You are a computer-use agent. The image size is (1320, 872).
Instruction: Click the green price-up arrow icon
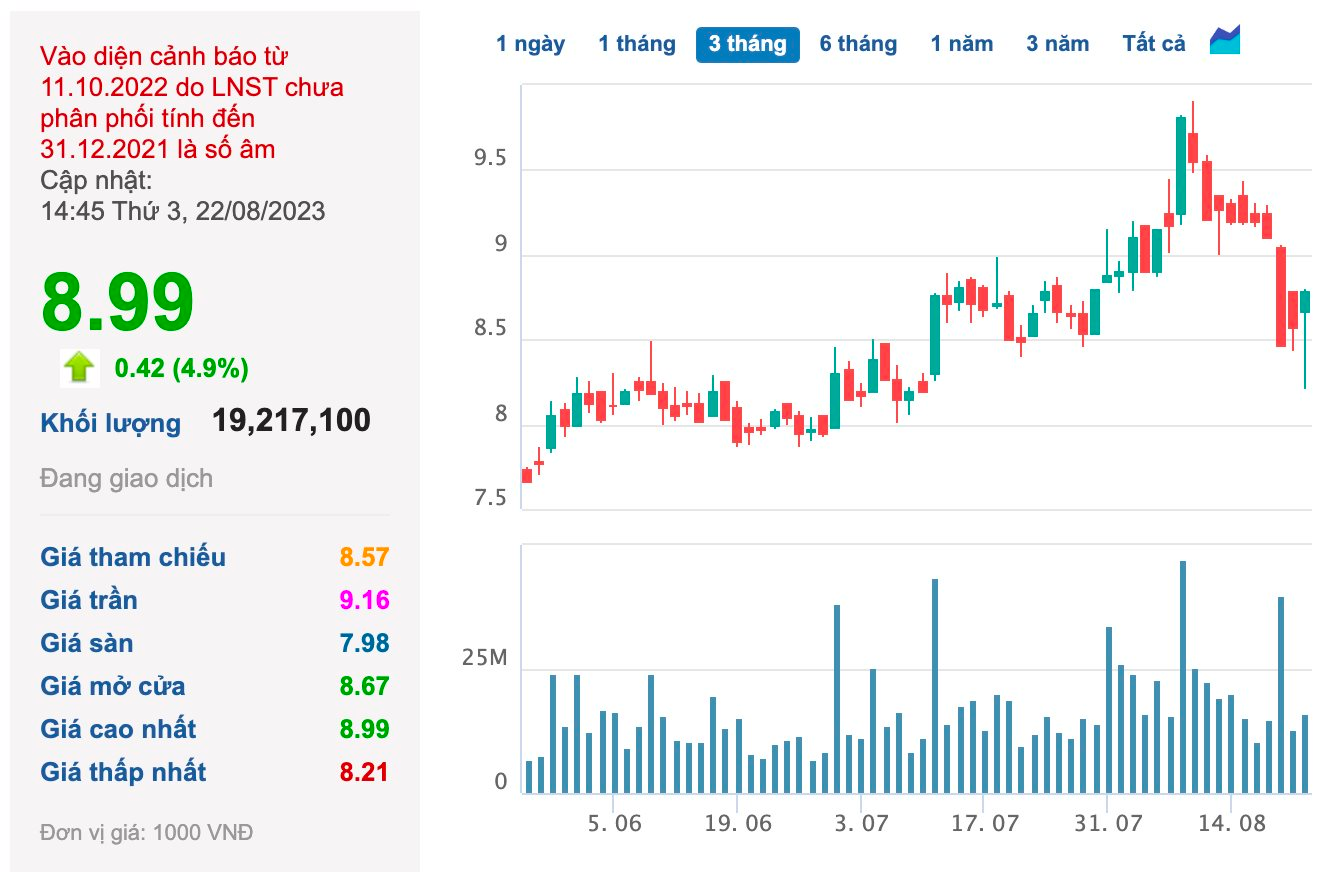click(79, 368)
